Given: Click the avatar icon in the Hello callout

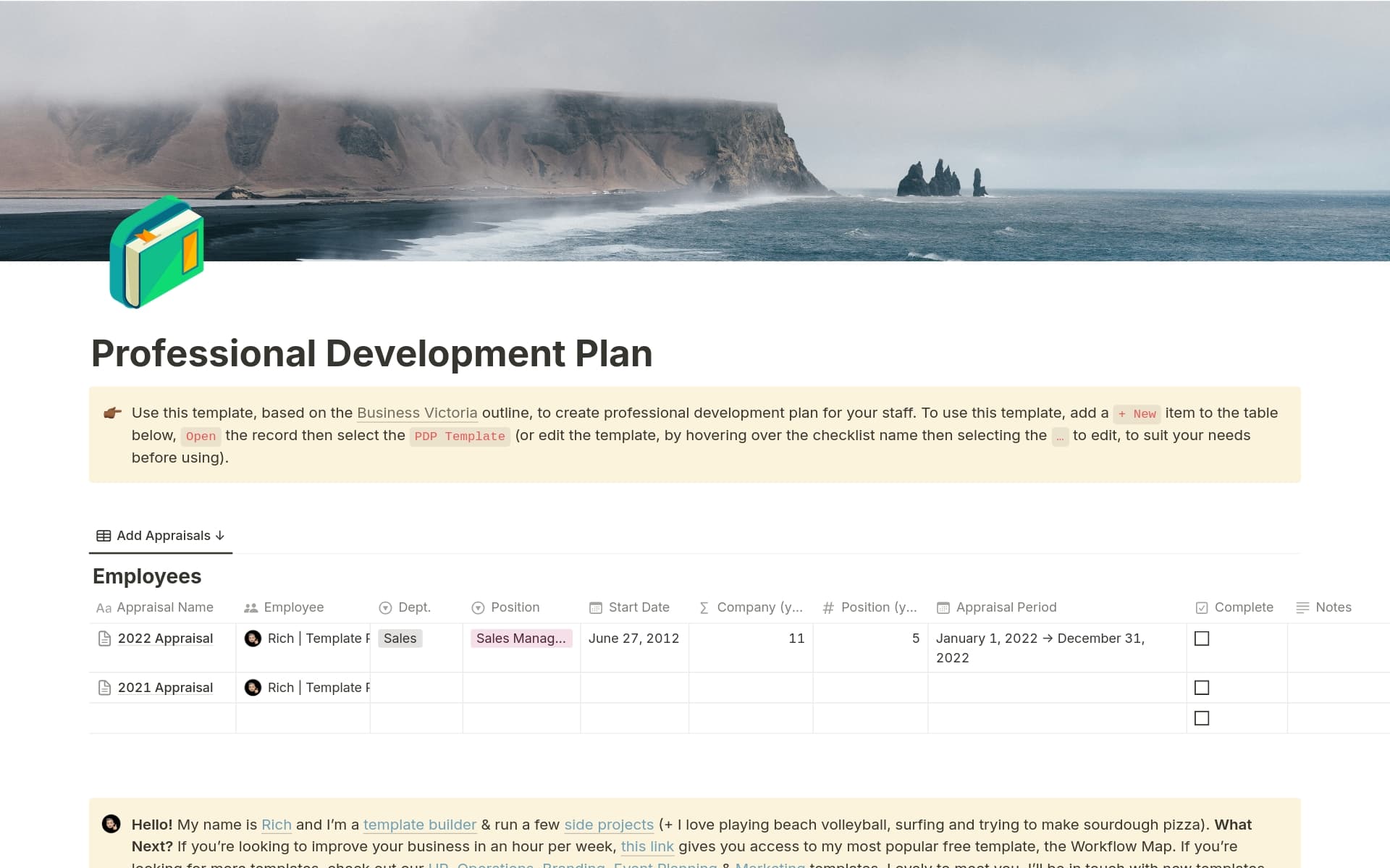Looking at the screenshot, I should click(x=111, y=824).
